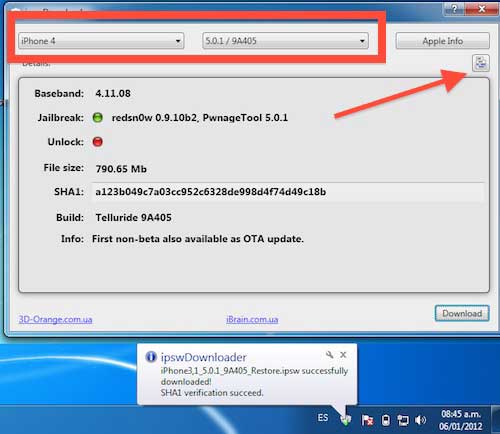Click the Show desktop strip beside the clock
500x434 pixels.
[x=495, y=420]
